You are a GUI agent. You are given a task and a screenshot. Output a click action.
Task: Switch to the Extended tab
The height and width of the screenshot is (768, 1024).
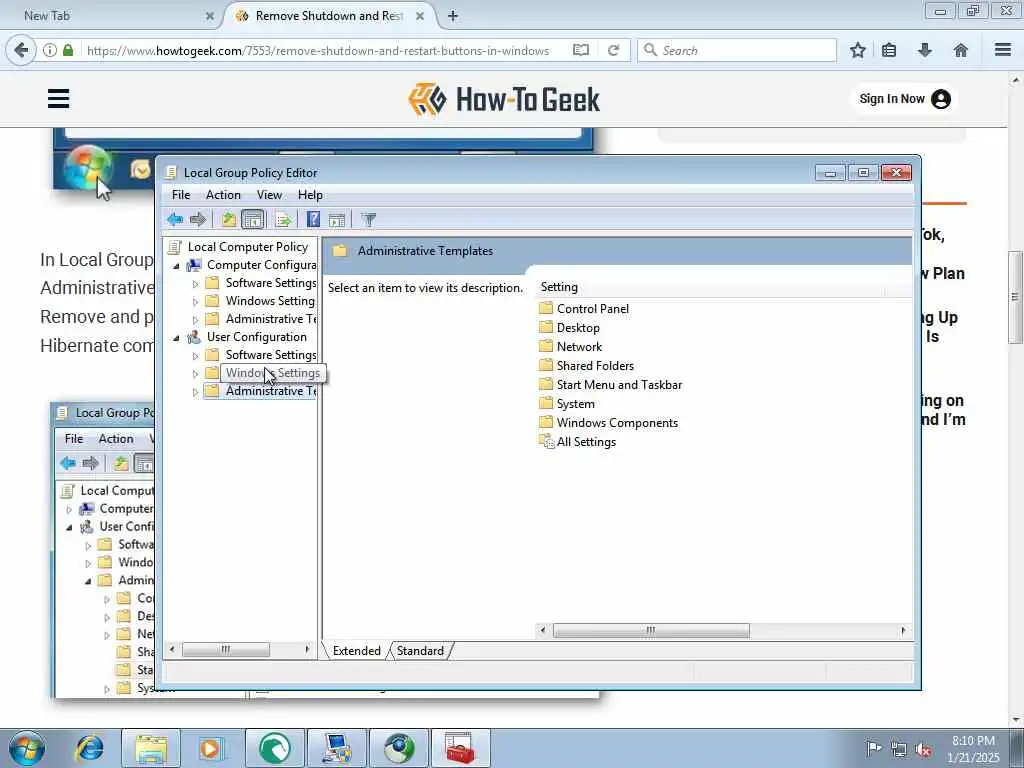pos(357,650)
